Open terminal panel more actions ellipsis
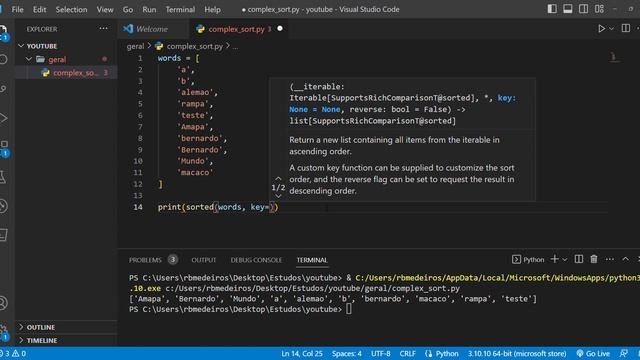 pos(609,259)
